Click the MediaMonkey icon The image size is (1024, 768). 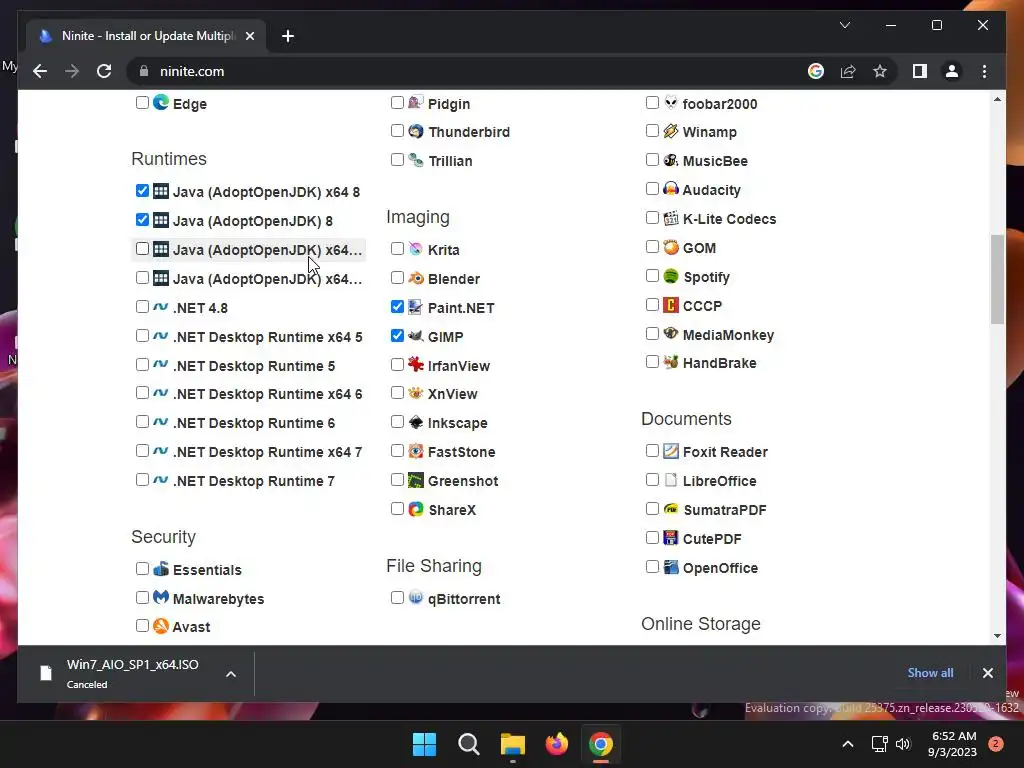click(x=671, y=334)
